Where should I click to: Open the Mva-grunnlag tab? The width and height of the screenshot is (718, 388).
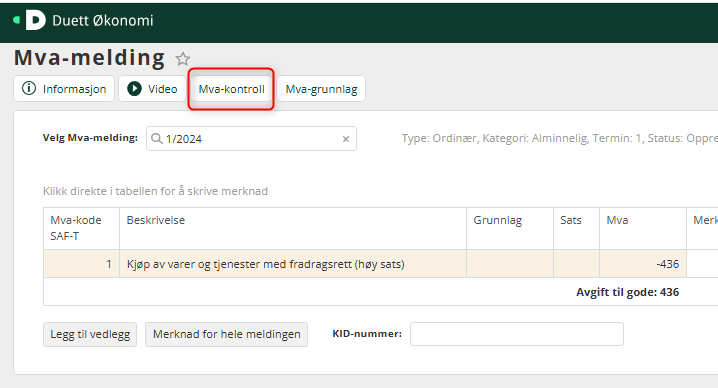321,89
